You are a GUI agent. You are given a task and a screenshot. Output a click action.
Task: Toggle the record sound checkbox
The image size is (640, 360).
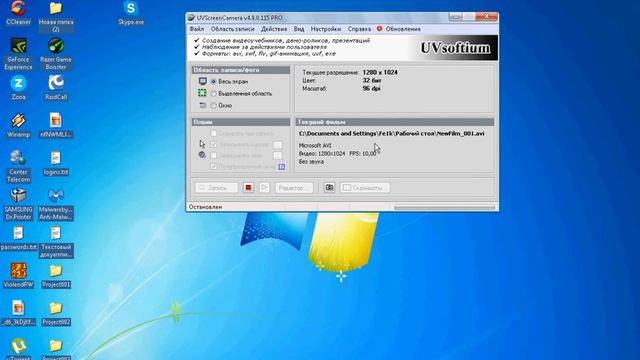[x=213, y=155]
